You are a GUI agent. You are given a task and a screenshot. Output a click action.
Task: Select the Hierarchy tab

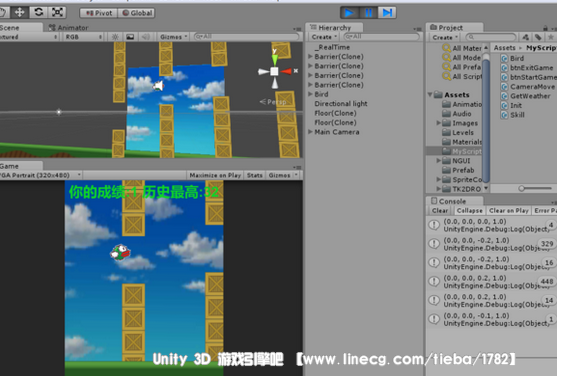click(x=334, y=28)
